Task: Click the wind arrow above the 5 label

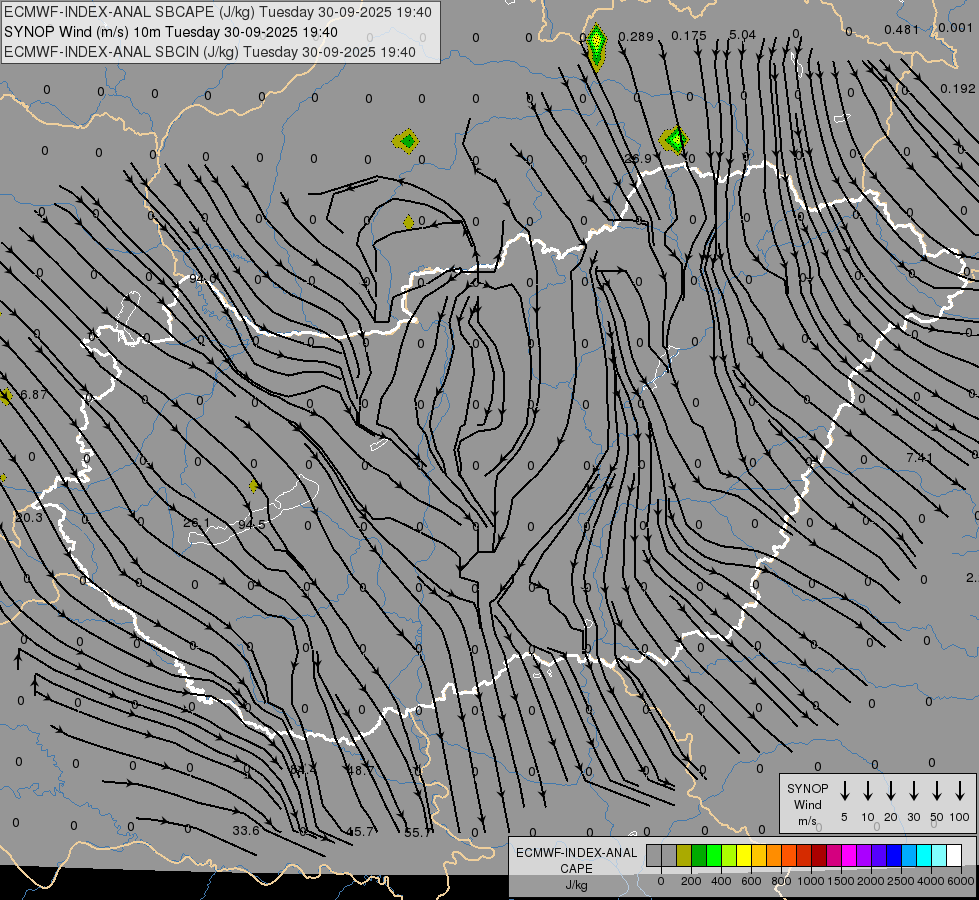Action: 844,791
